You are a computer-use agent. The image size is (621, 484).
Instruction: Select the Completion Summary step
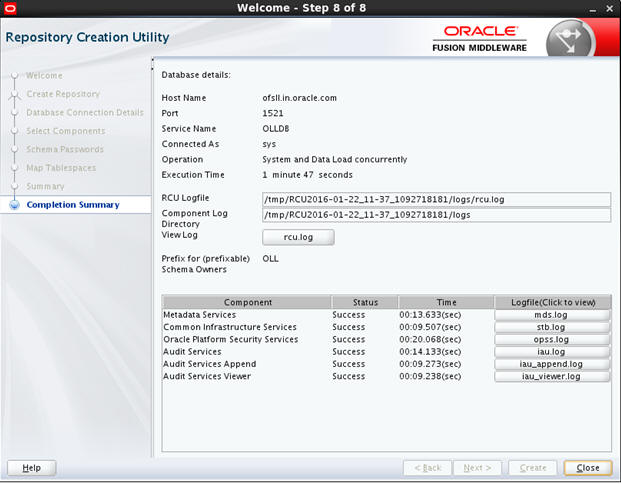tap(73, 205)
